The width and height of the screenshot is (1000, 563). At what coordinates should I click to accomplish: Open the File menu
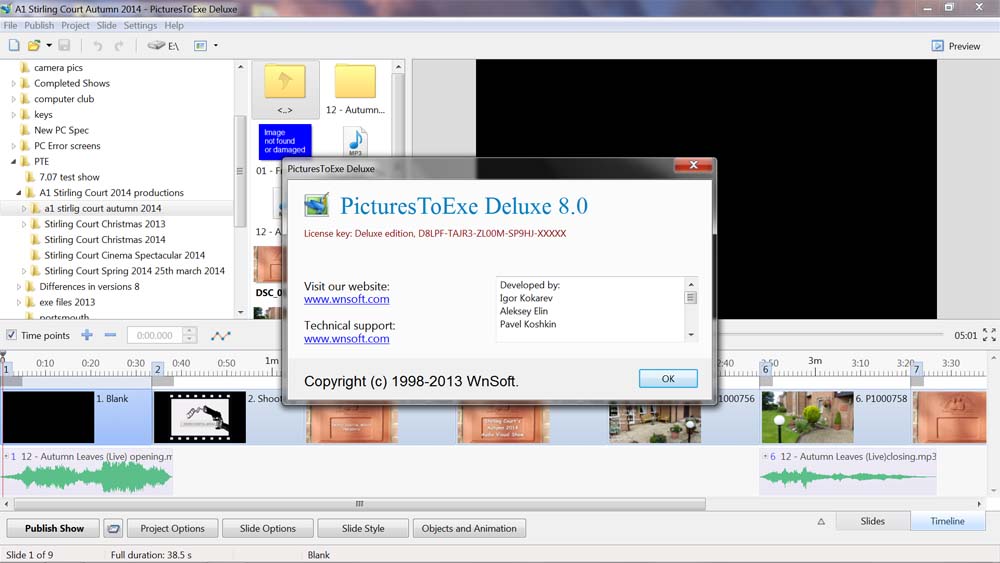point(10,26)
